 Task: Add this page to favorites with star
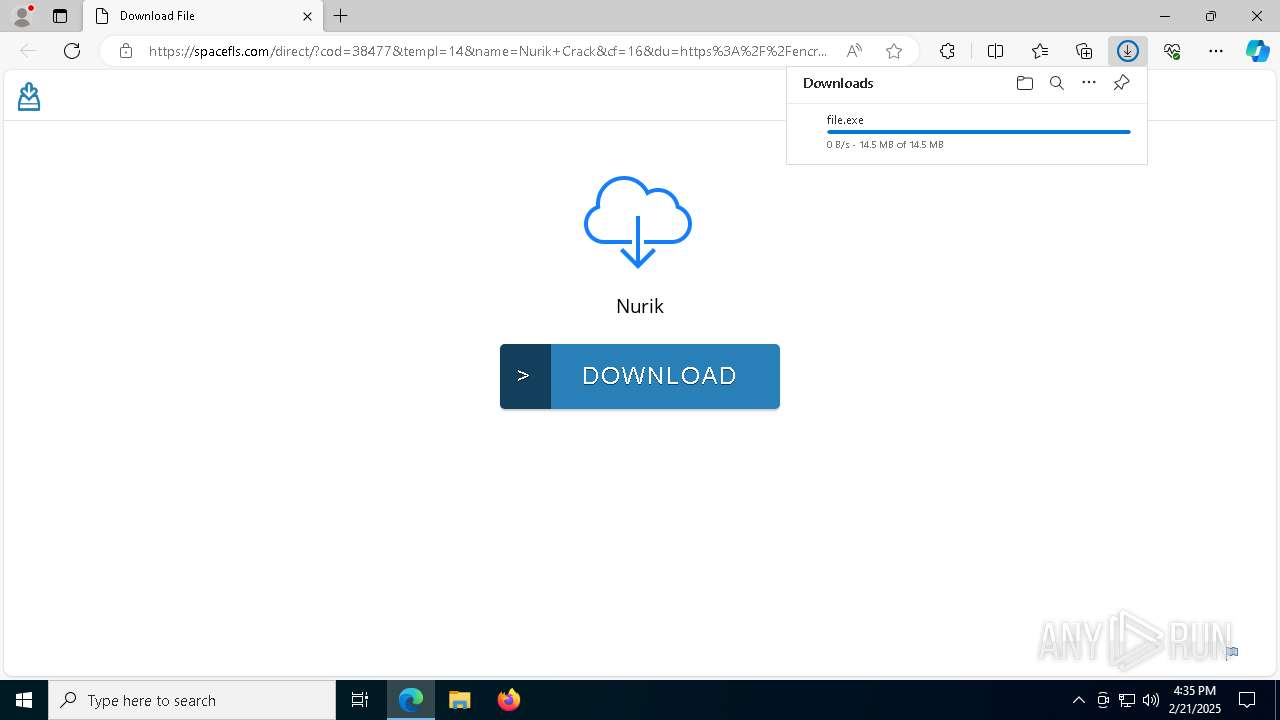pos(894,51)
